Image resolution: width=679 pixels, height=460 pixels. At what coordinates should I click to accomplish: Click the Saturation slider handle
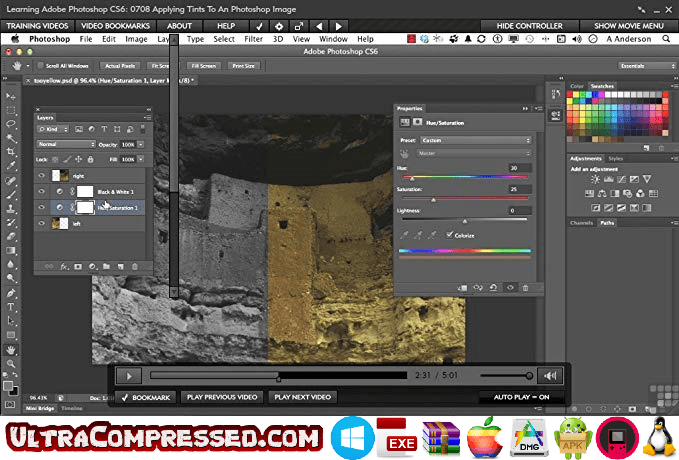pyautogui.click(x=433, y=200)
